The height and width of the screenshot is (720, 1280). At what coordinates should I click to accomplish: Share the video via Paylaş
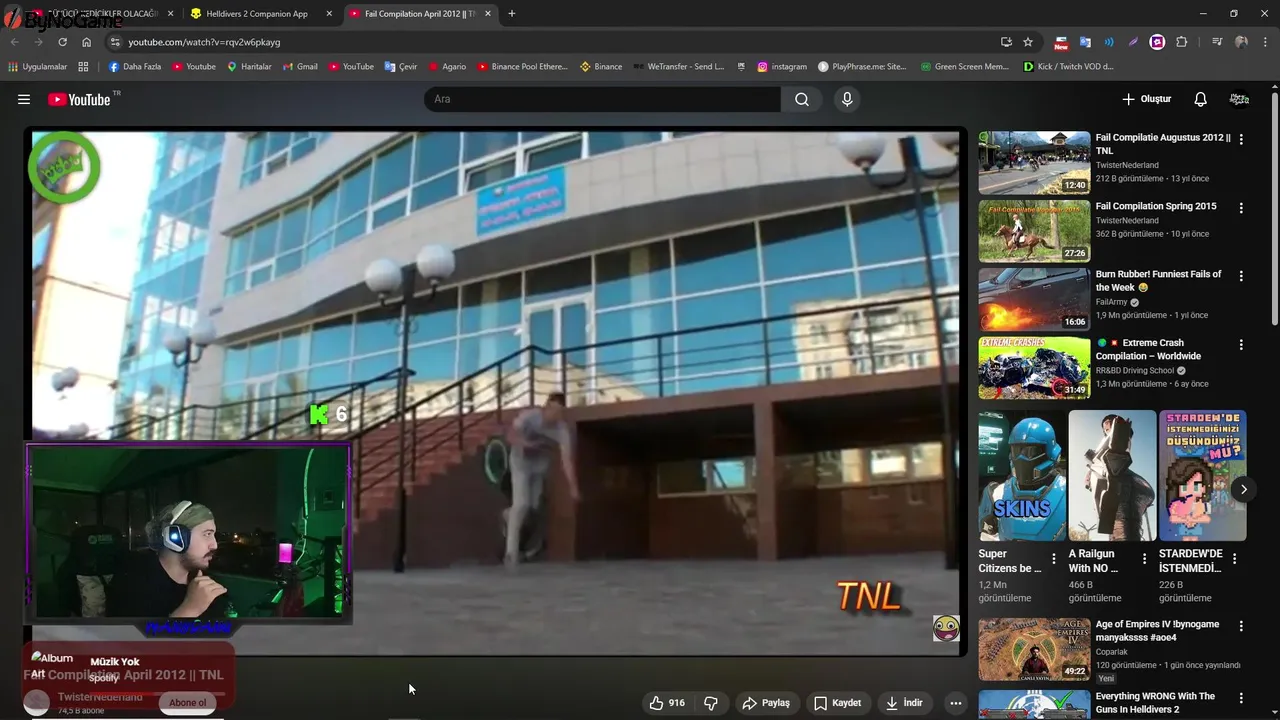(x=766, y=703)
